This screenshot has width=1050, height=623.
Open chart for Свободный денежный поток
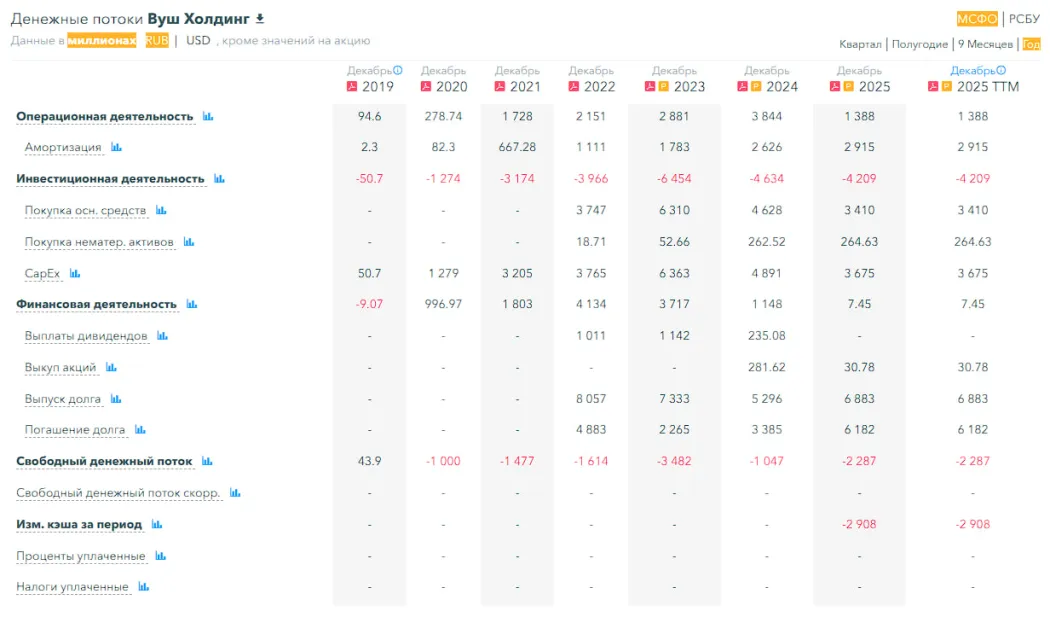pyautogui.click(x=207, y=462)
